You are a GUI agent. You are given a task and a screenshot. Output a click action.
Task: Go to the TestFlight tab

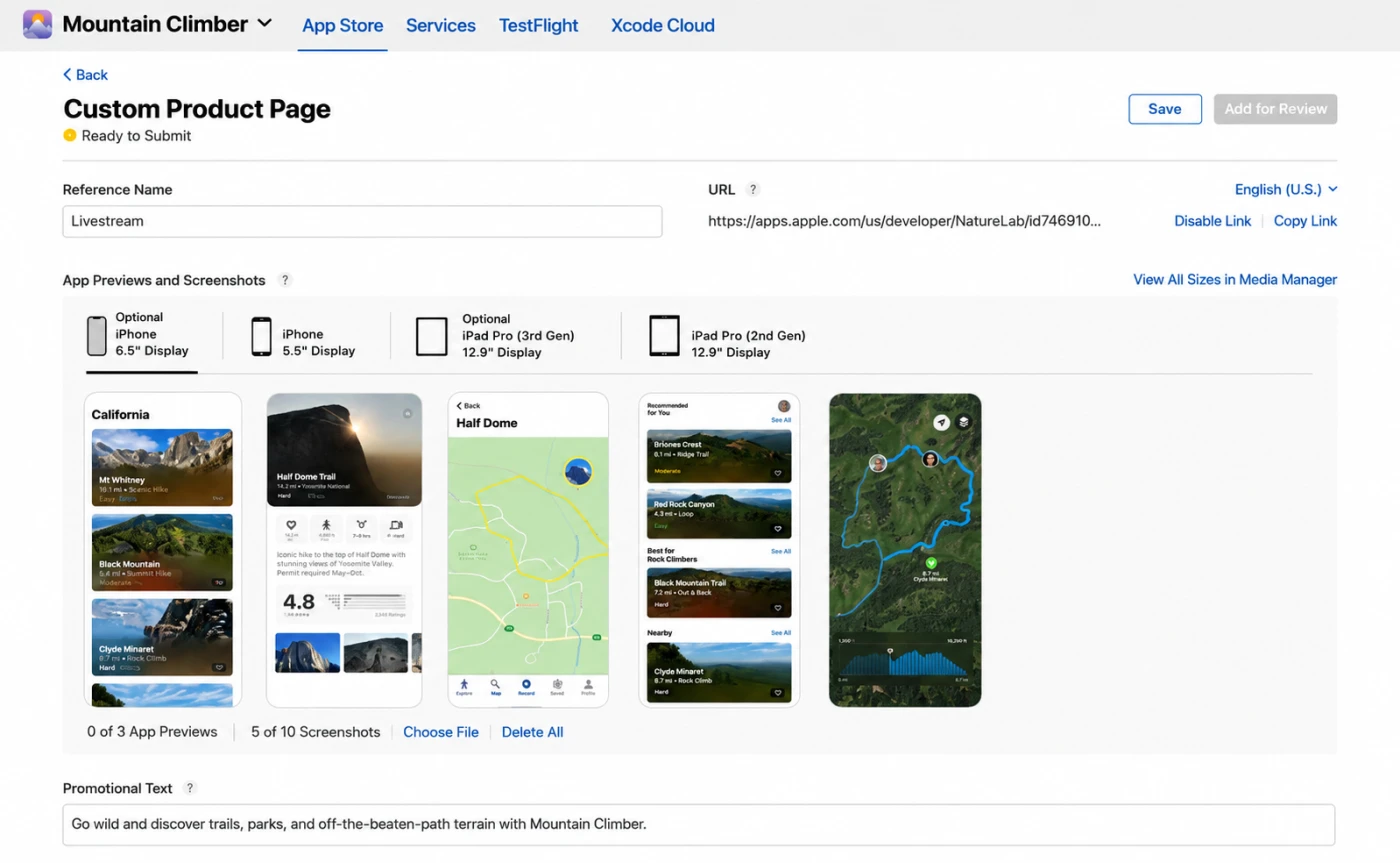538,25
